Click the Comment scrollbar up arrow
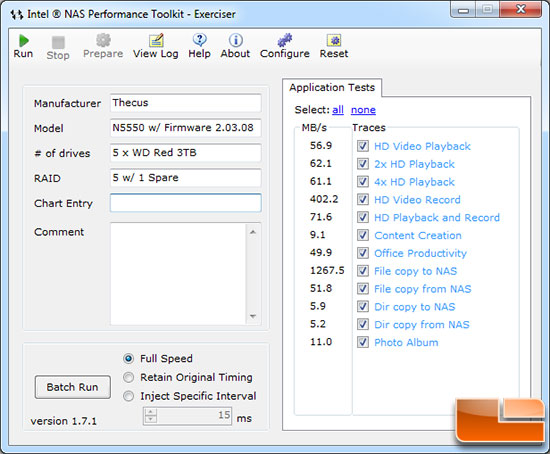Viewport: 550px width, 454px height. 253,232
